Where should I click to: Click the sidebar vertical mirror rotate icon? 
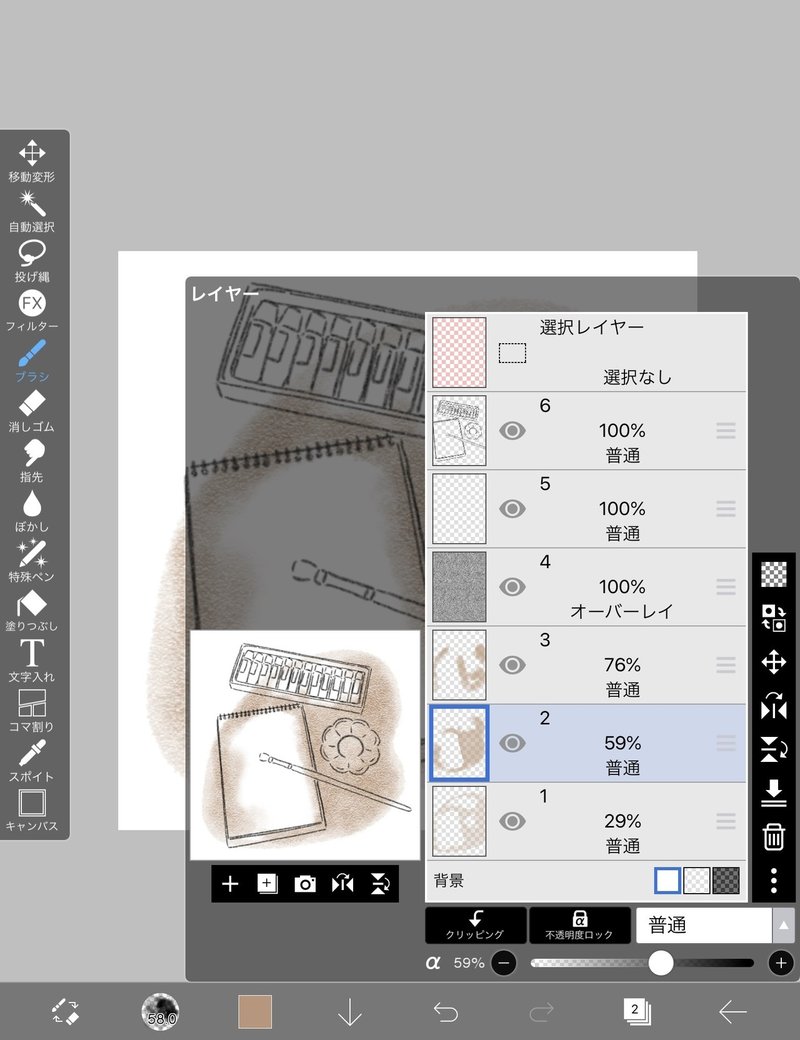[x=773, y=749]
